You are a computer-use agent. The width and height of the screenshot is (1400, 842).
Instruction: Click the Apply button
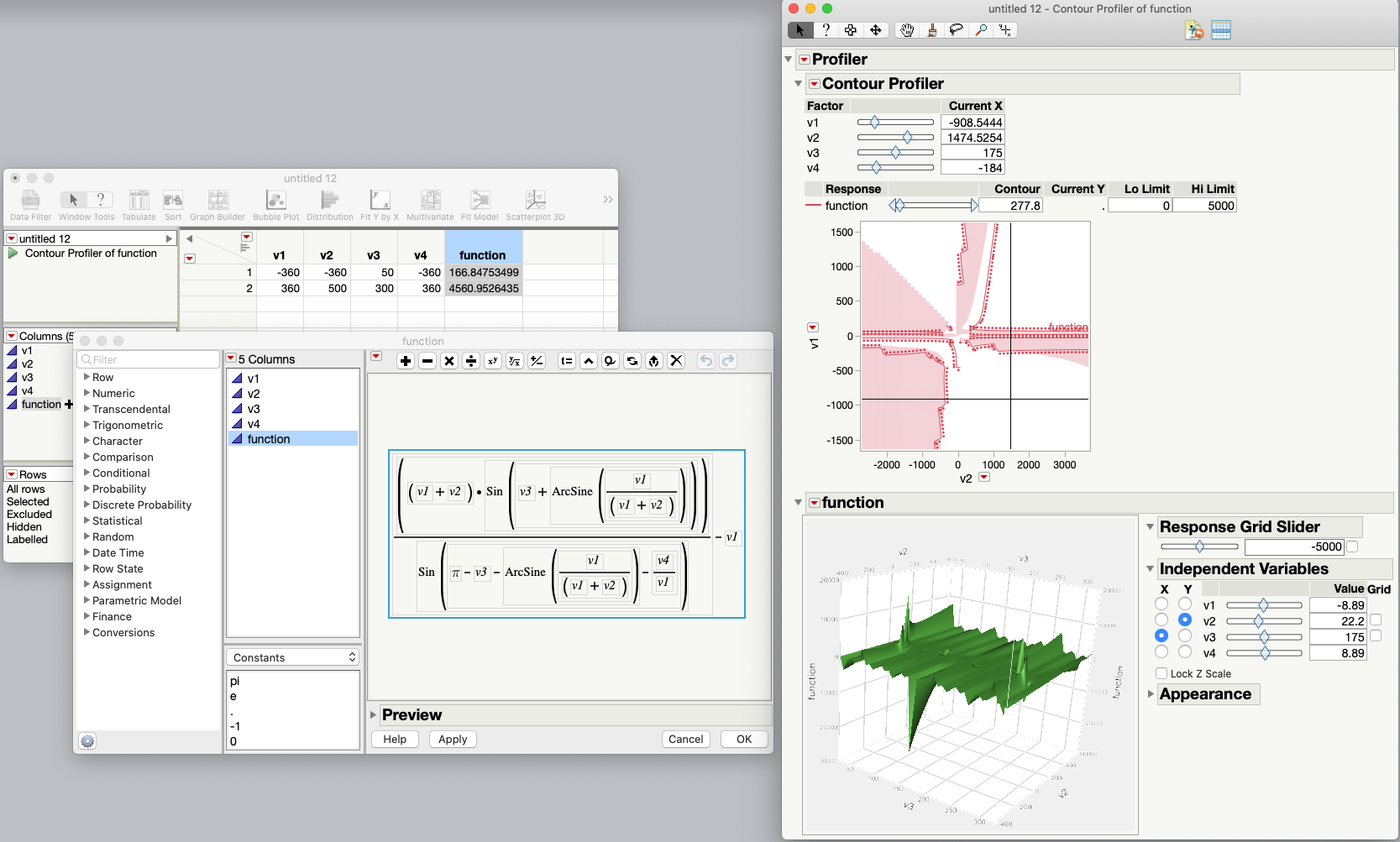tap(453, 739)
